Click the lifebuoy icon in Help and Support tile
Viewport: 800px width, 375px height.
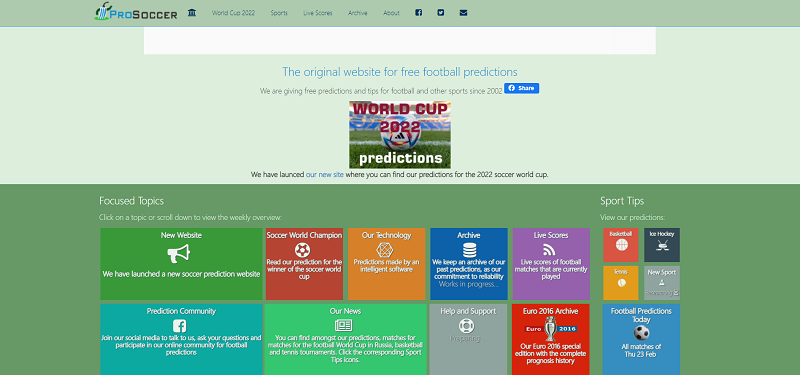click(x=467, y=326)
